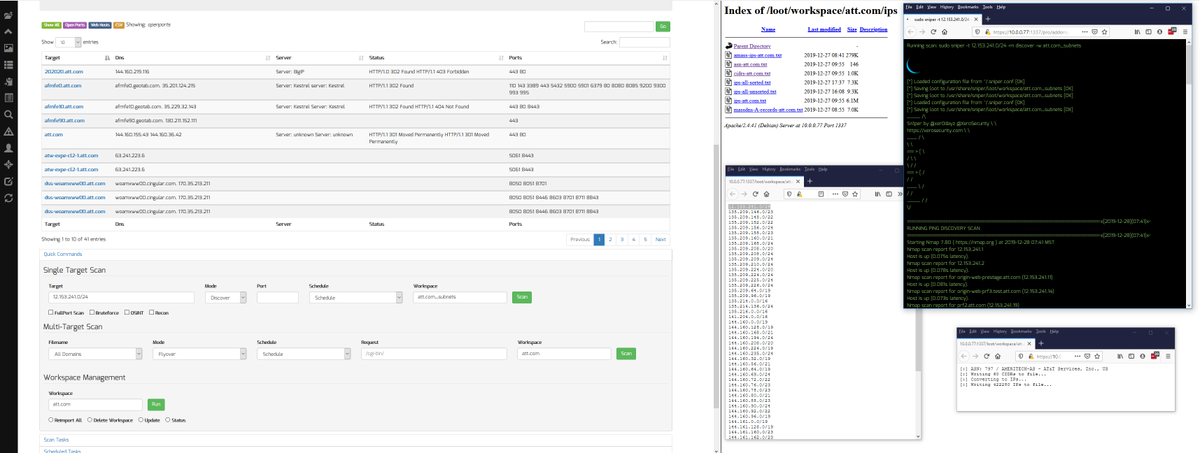
Task: Enable the OSINT checkbox
Action: [x=127, y=312]
